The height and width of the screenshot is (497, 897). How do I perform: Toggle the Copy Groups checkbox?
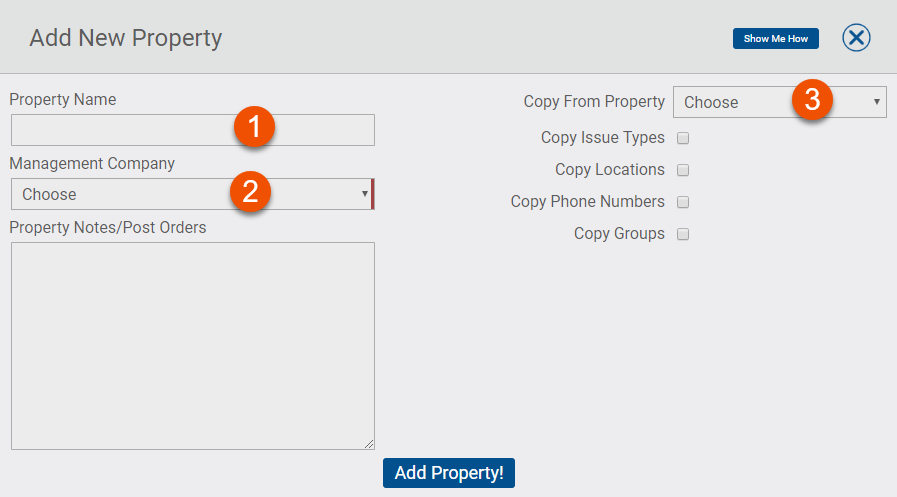(684, 234)
